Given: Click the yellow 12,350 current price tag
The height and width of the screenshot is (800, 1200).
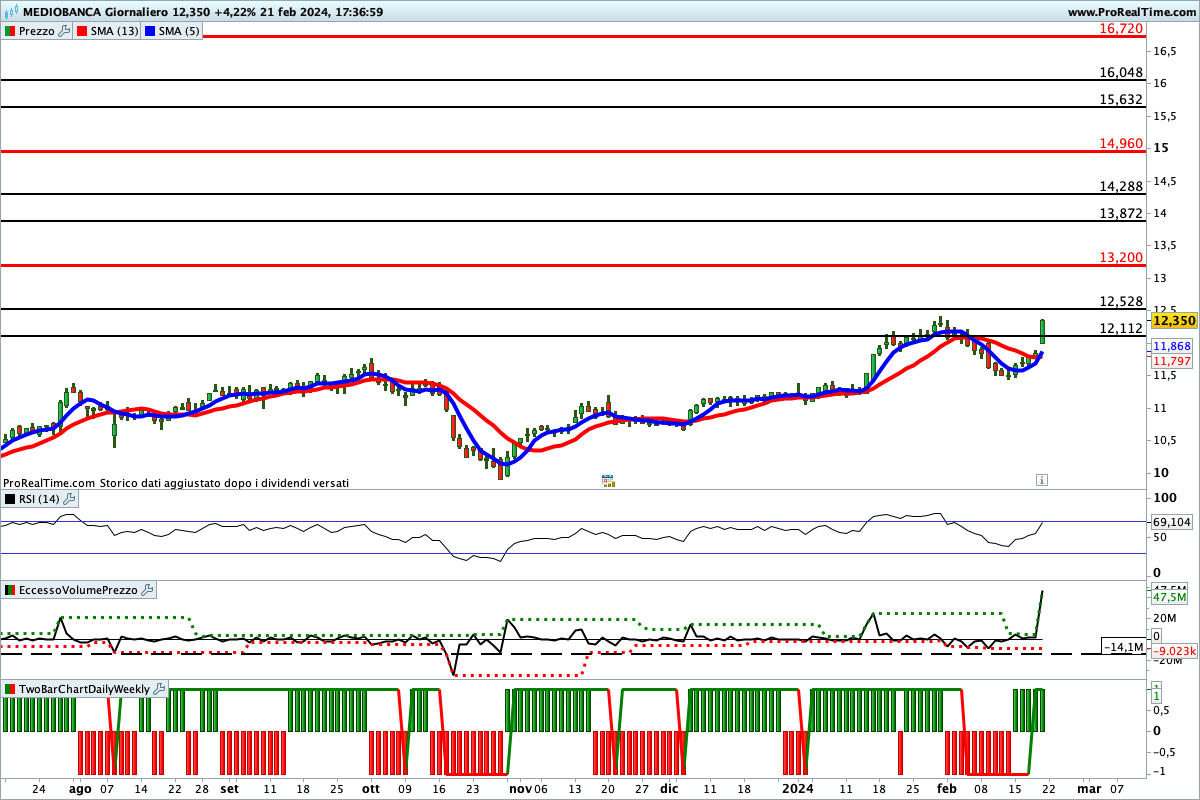Looking at the screenshot, I should coord(1174,321).
